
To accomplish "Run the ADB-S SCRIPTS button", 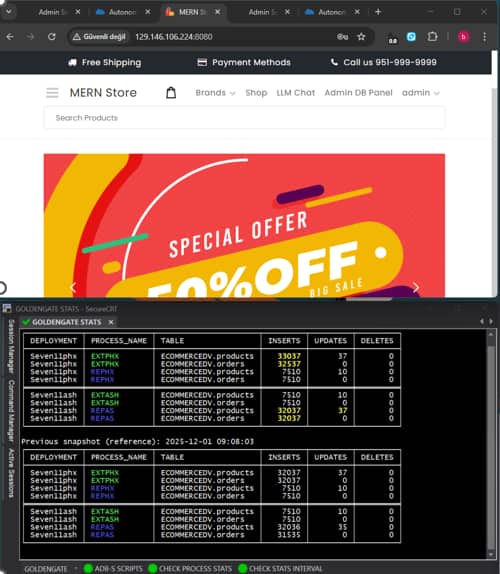I will click(x=113, y=569).
